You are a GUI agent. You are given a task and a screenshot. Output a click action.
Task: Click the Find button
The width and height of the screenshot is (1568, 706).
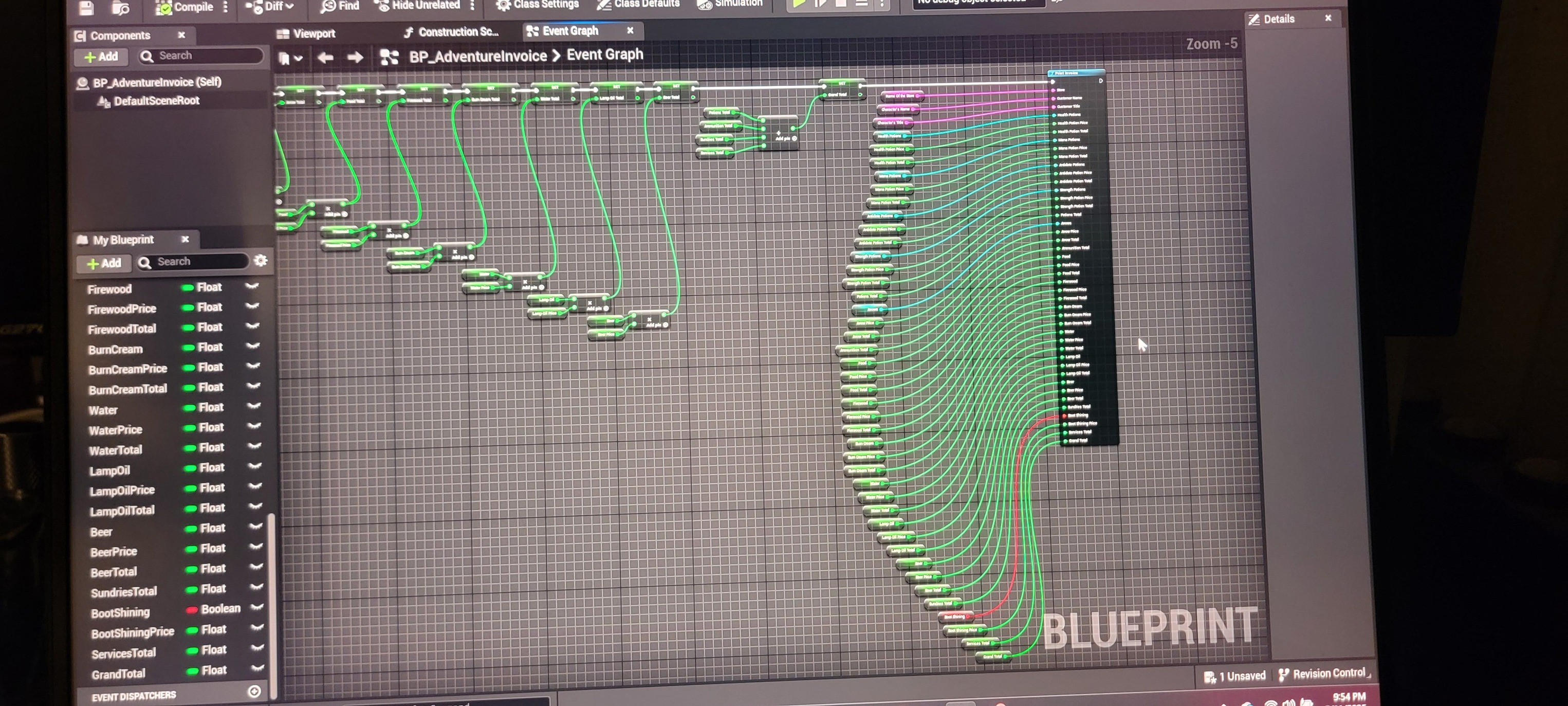point(340,6)
